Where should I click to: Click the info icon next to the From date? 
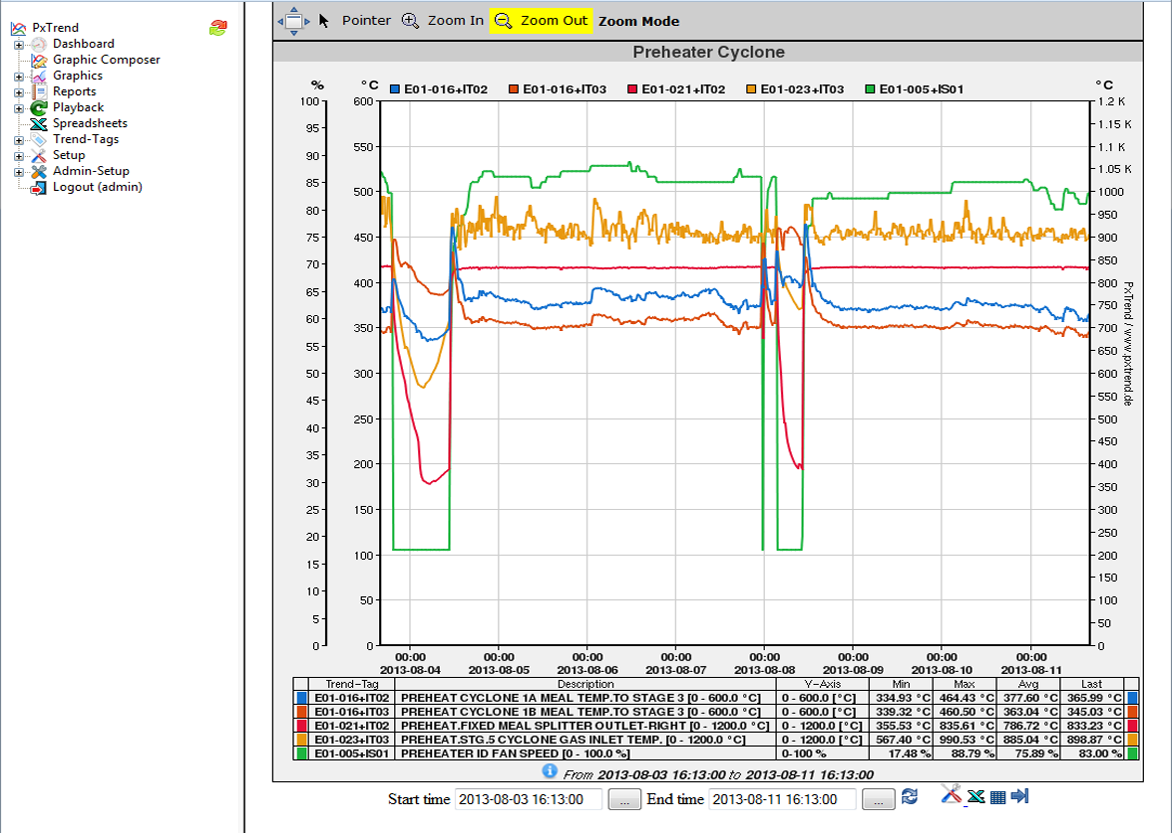(549, 772)
